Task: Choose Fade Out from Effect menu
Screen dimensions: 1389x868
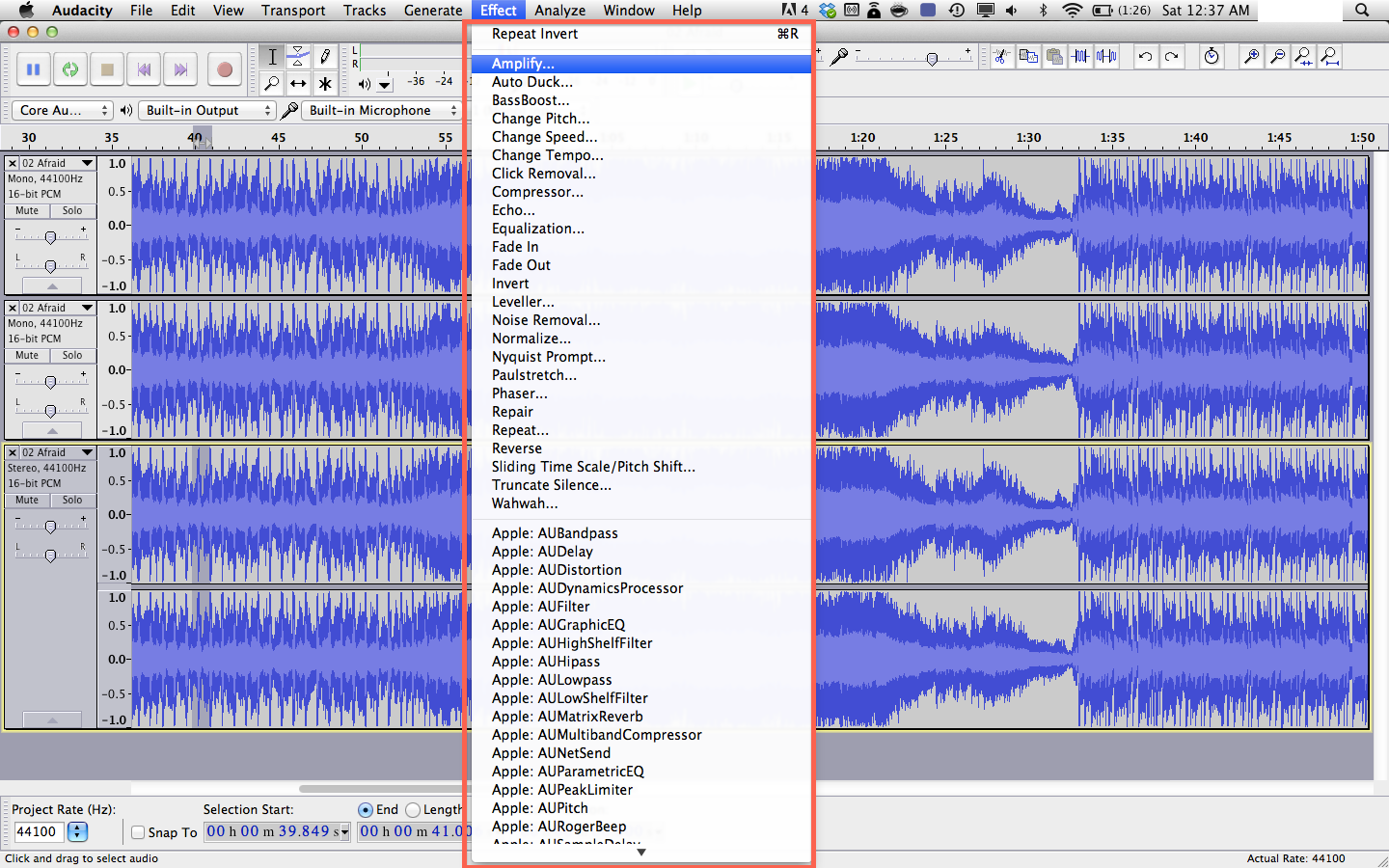Action: [641, 265]
